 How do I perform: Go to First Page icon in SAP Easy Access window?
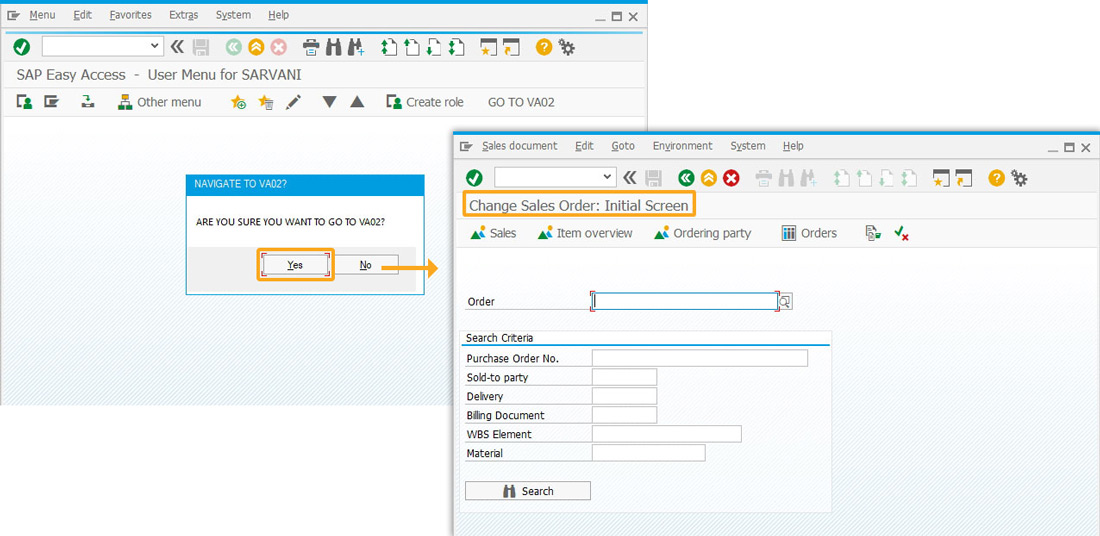pos(389,48)
